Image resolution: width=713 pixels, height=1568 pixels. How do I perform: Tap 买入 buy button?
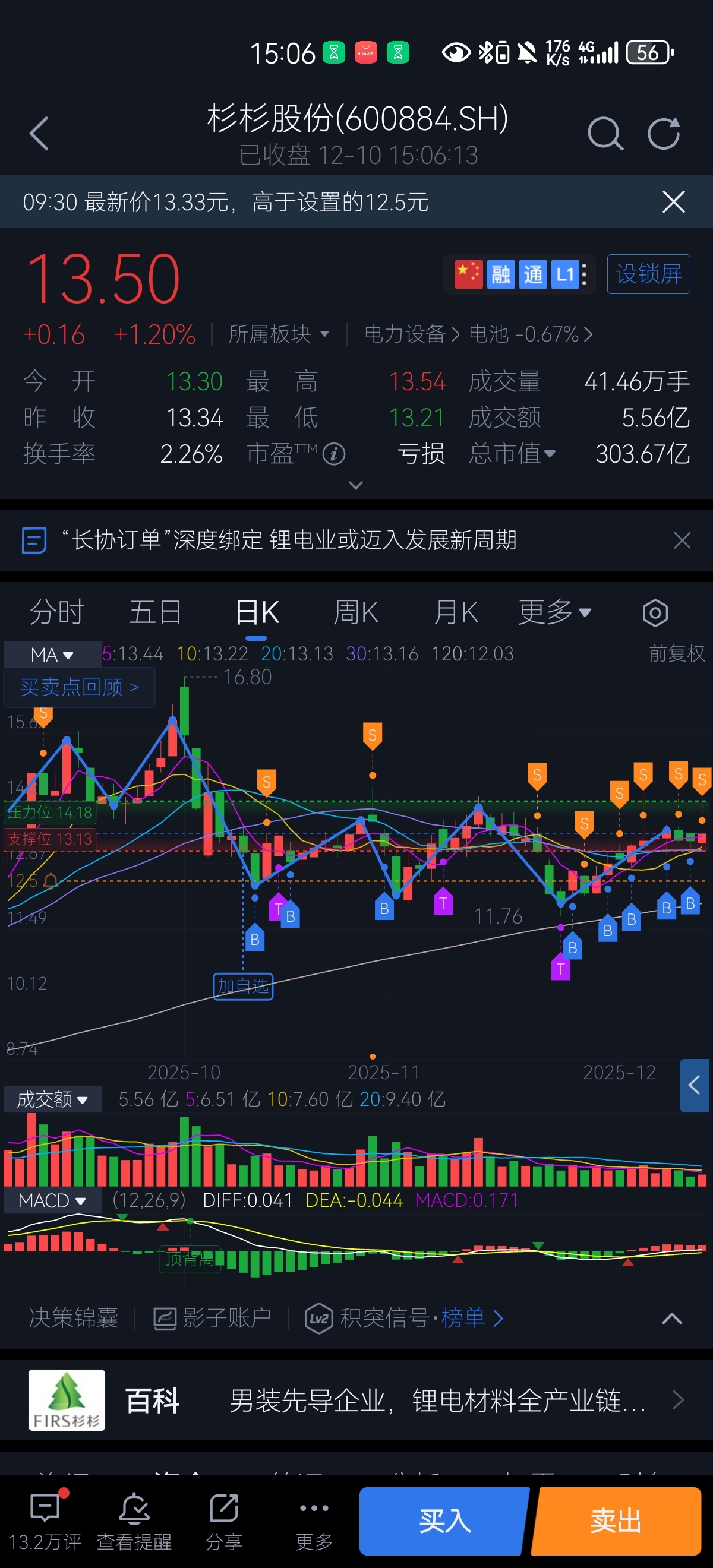click(444, 1521)
